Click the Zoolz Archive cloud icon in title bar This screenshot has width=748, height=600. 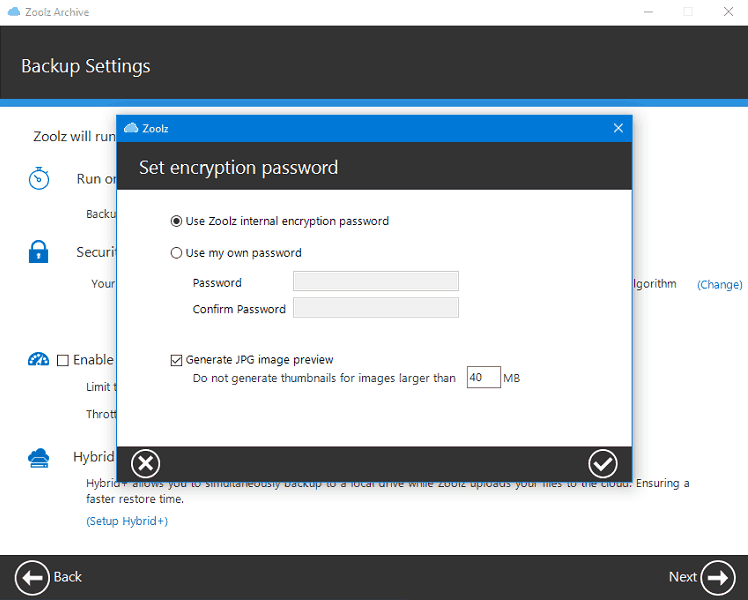[x=14, y=12]
